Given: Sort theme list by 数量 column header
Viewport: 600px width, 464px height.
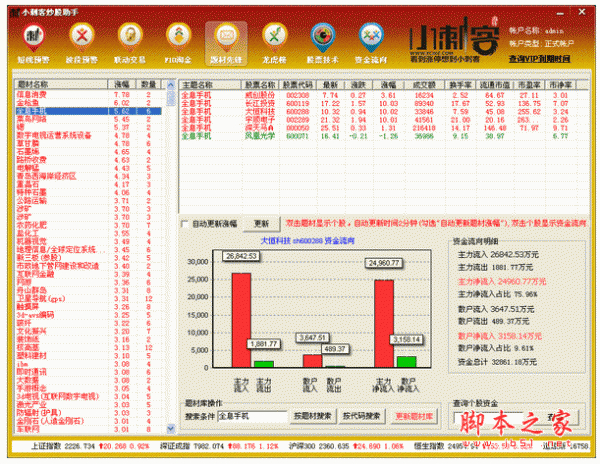Looking at the screenshot, I should click(x=148, y=84).
